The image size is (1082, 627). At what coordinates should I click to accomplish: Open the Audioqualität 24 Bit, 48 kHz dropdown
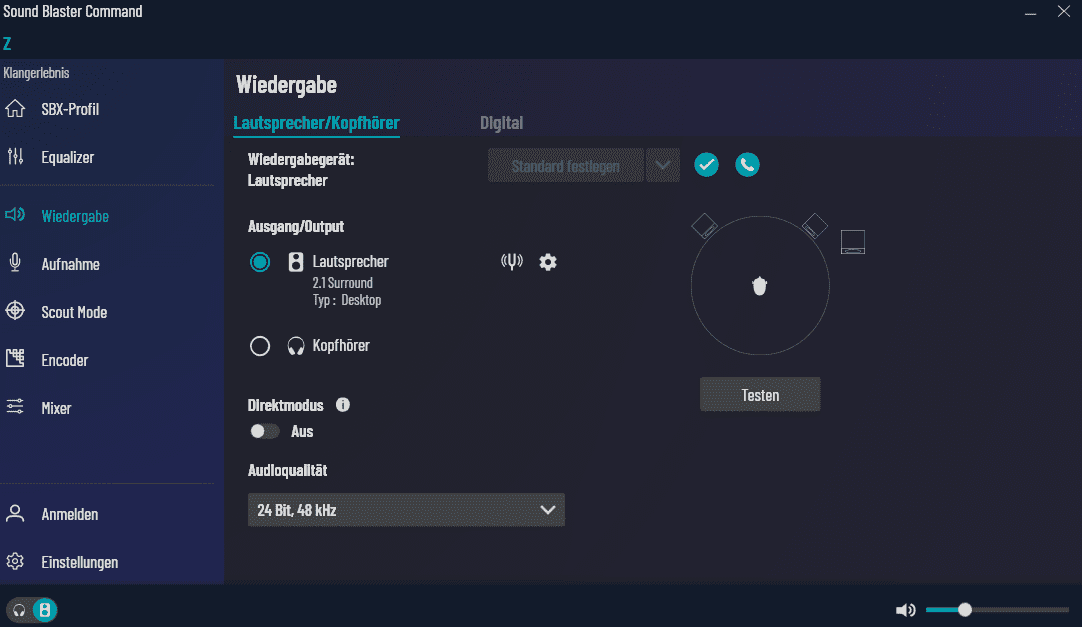point(406,510)
